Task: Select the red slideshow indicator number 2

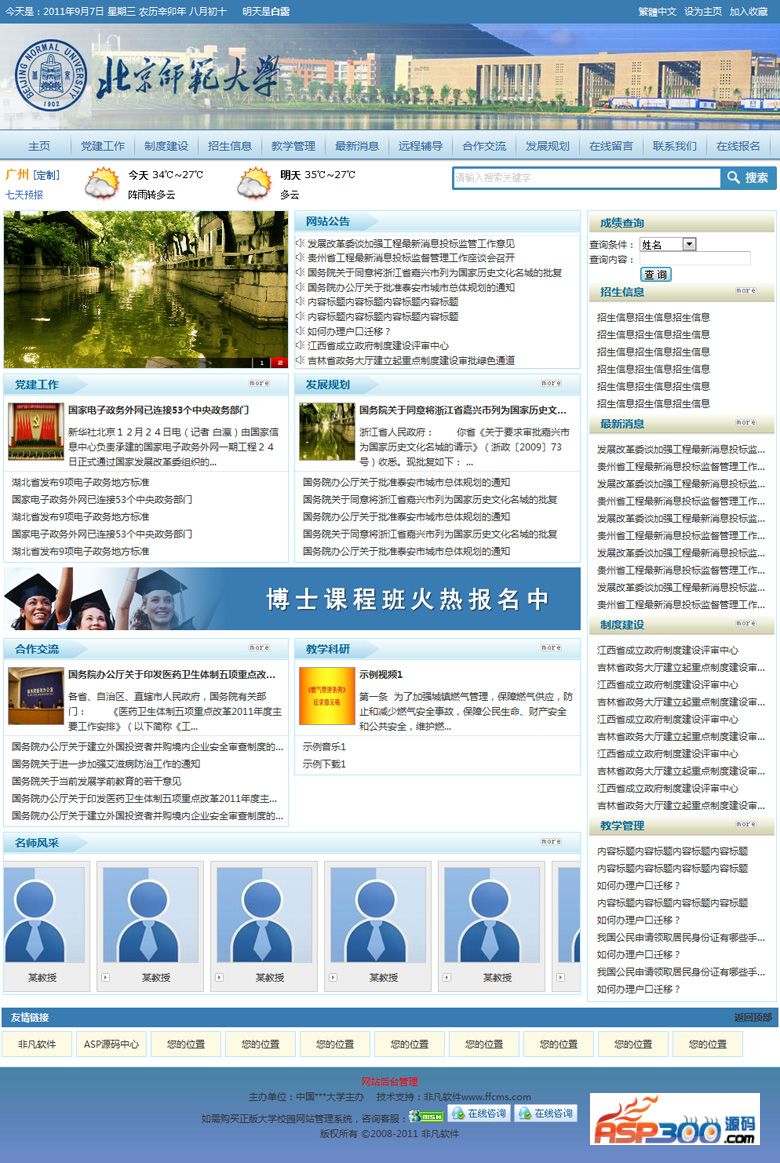Action: (280, 363)
